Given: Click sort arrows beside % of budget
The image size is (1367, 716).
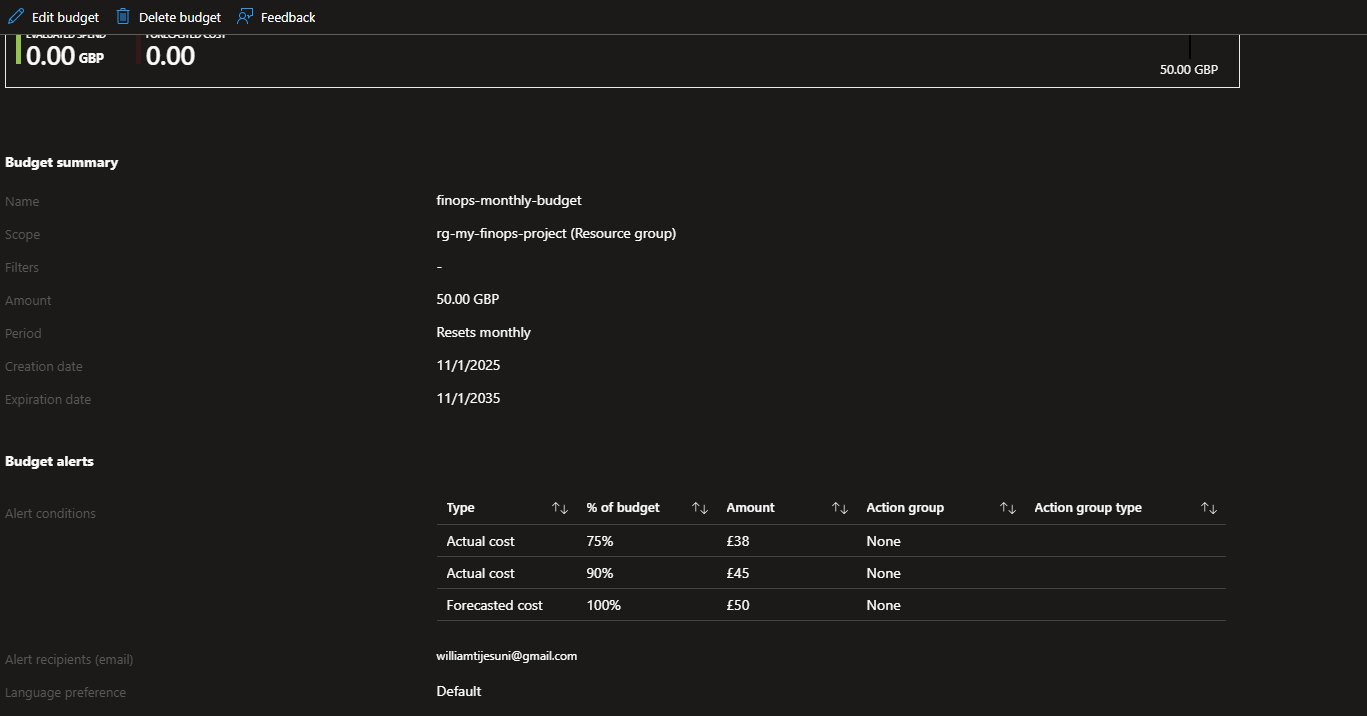Looking at the screenshot, I should pos(700,508).
